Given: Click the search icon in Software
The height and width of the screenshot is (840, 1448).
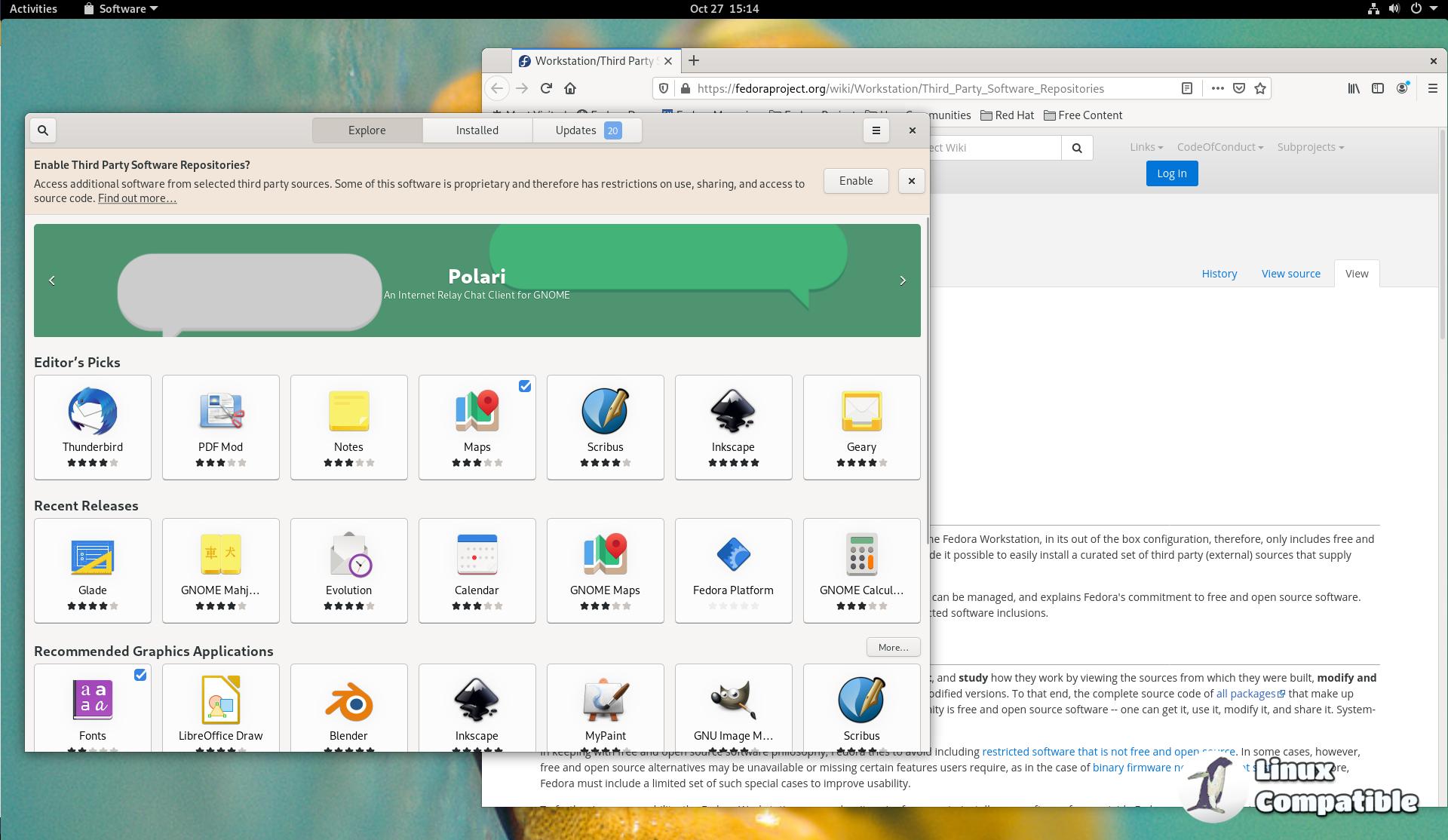Looking at the screenshot, I should tap(43, 130).
